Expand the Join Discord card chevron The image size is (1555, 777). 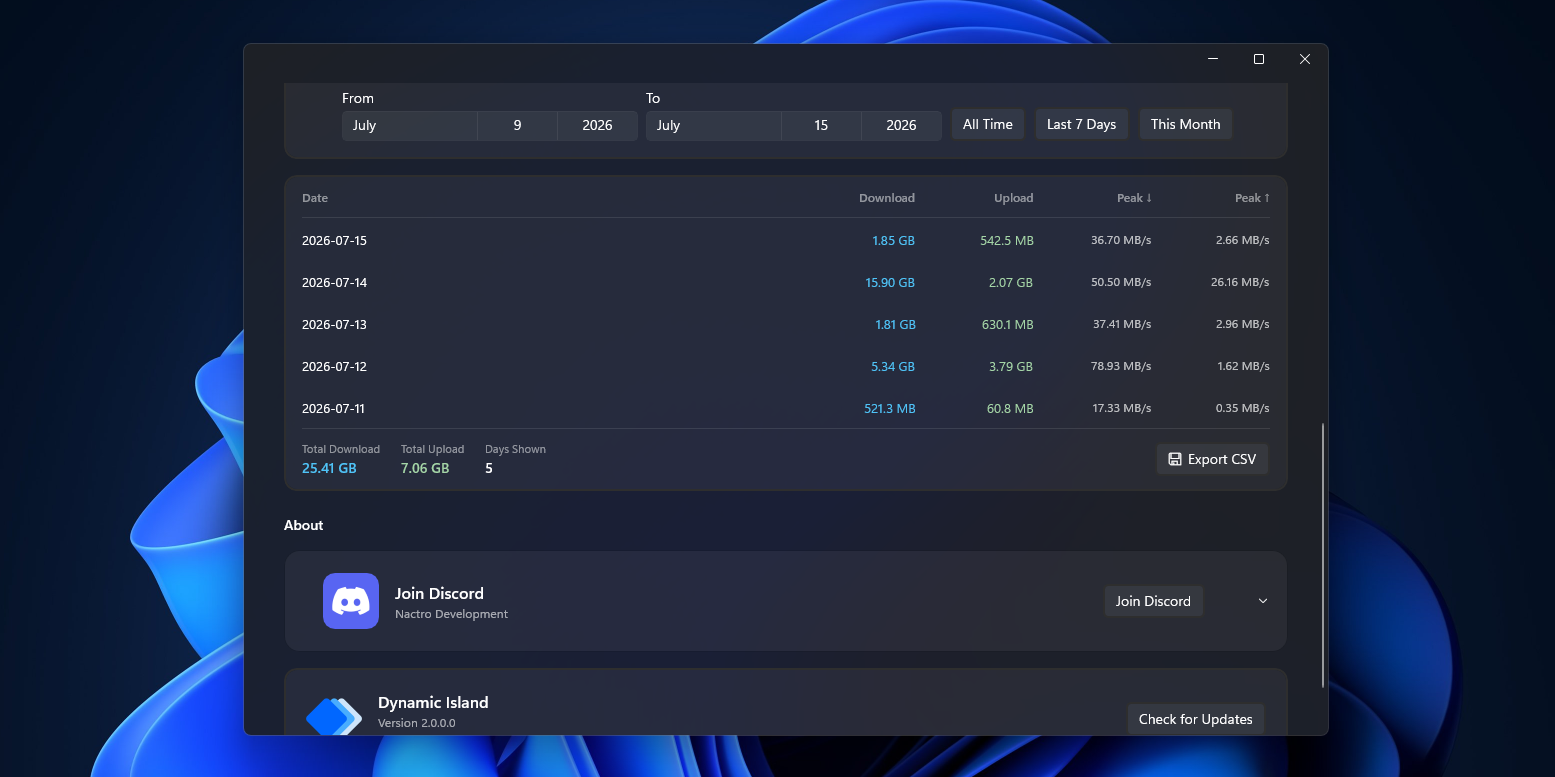(1263, 601)
